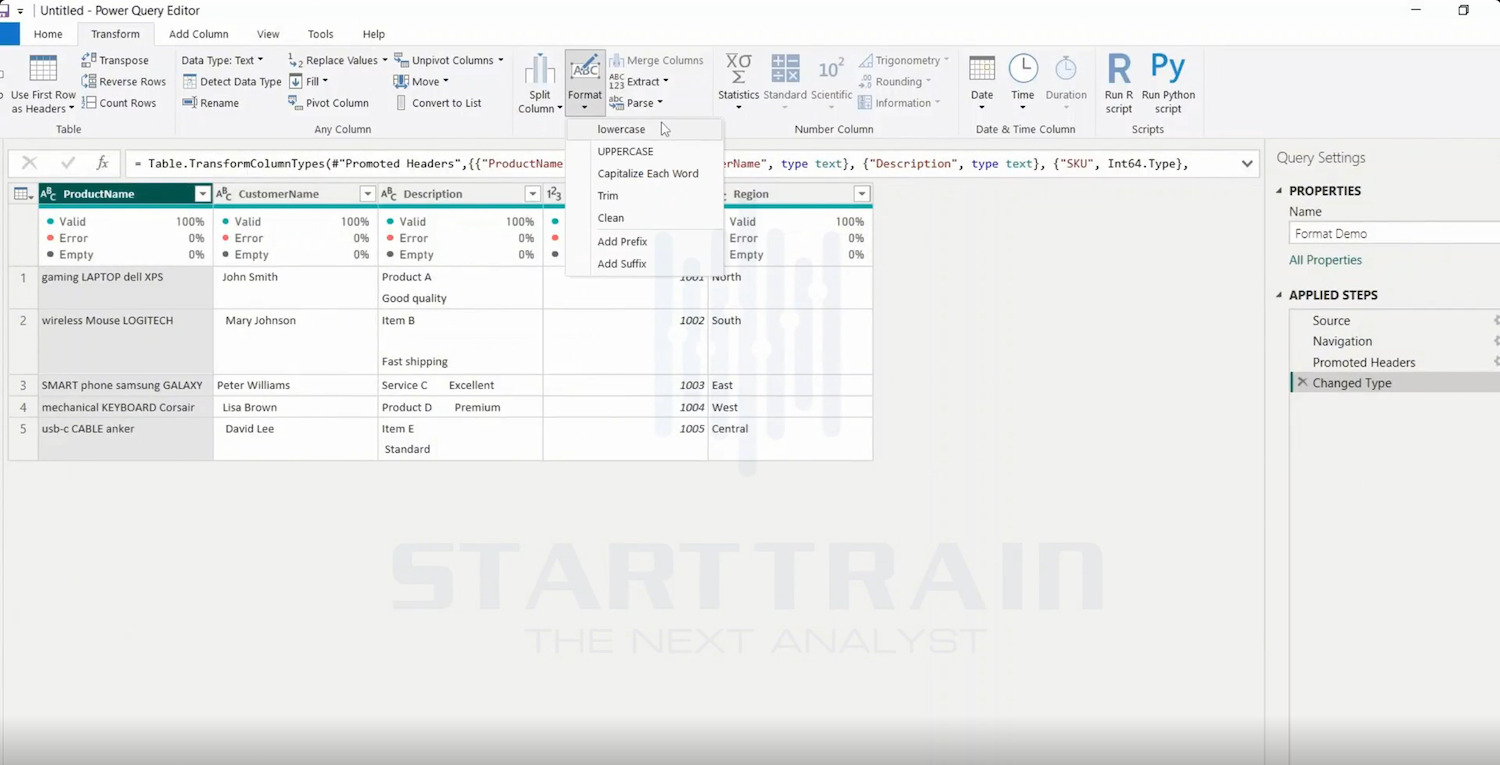Open ProductName column filter dropdown
The image size is (1500, 765).
(202, 194)
